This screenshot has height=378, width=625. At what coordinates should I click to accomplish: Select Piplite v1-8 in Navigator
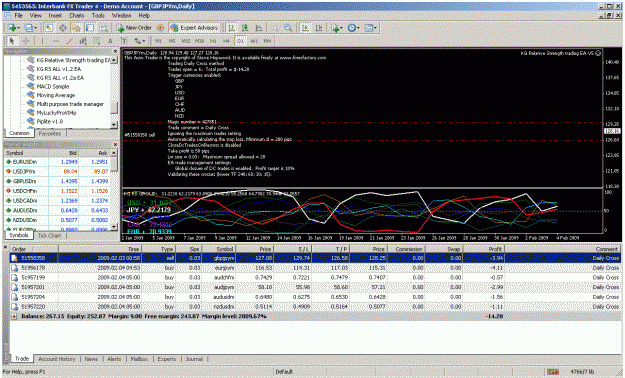coord(50,122)
